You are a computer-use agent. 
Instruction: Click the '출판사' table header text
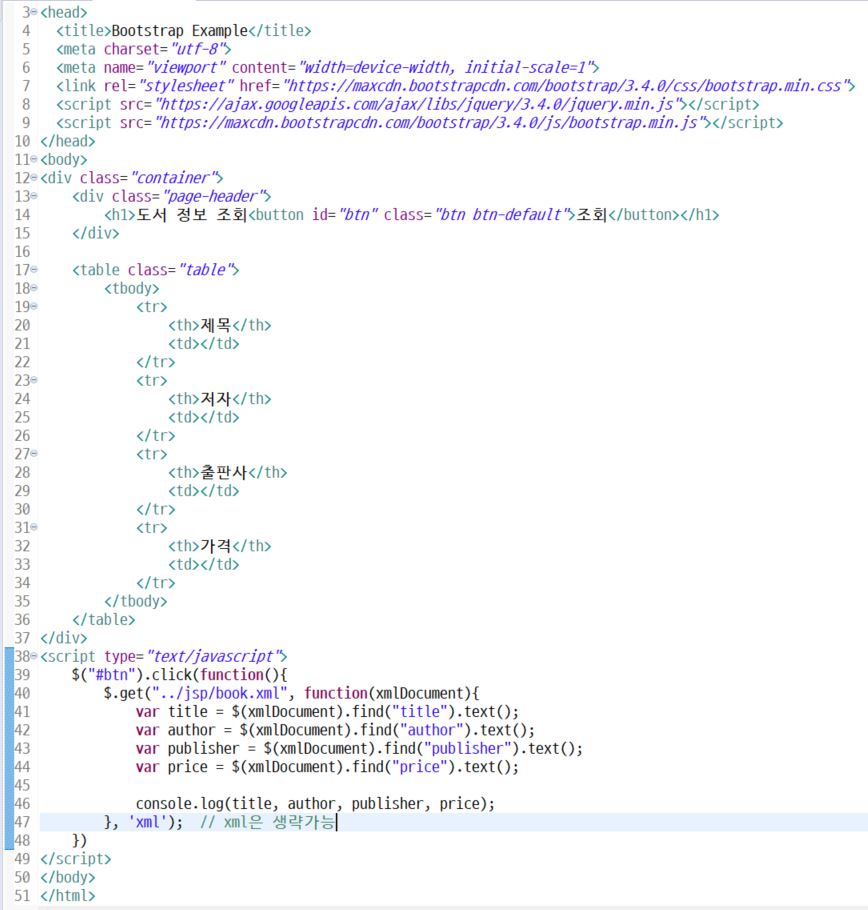pos(224,472)
